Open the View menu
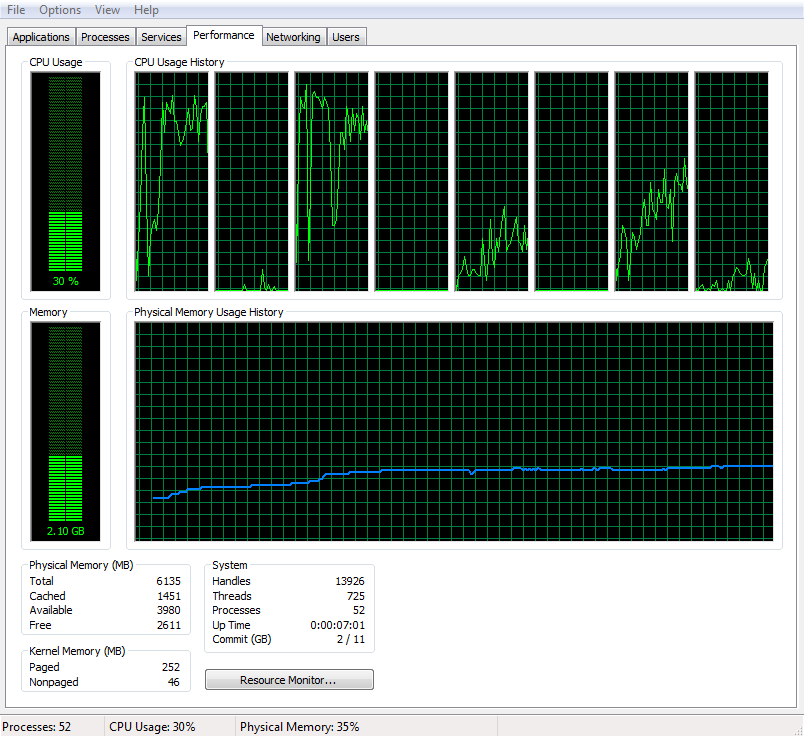804x737 pixels. [x=107, y=10]
